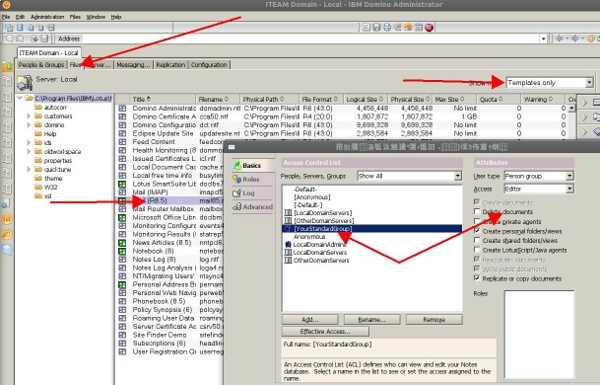Click the green icon beside Notebook (8)
This screenshot has height=385, width=600.
click(x=122, y=251)
